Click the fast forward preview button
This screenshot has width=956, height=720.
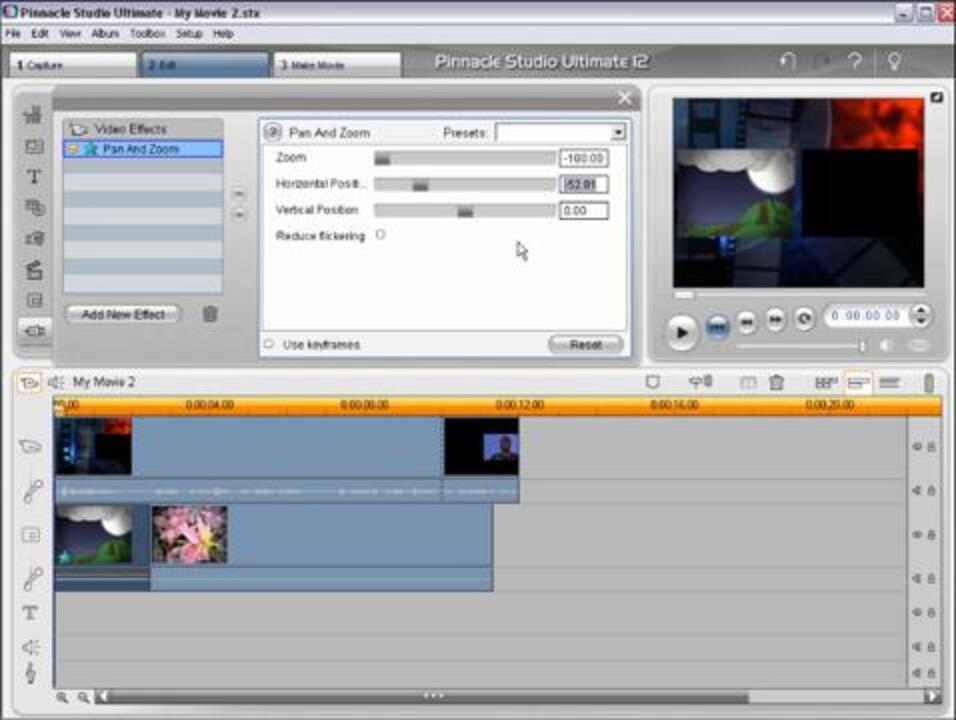776,319
